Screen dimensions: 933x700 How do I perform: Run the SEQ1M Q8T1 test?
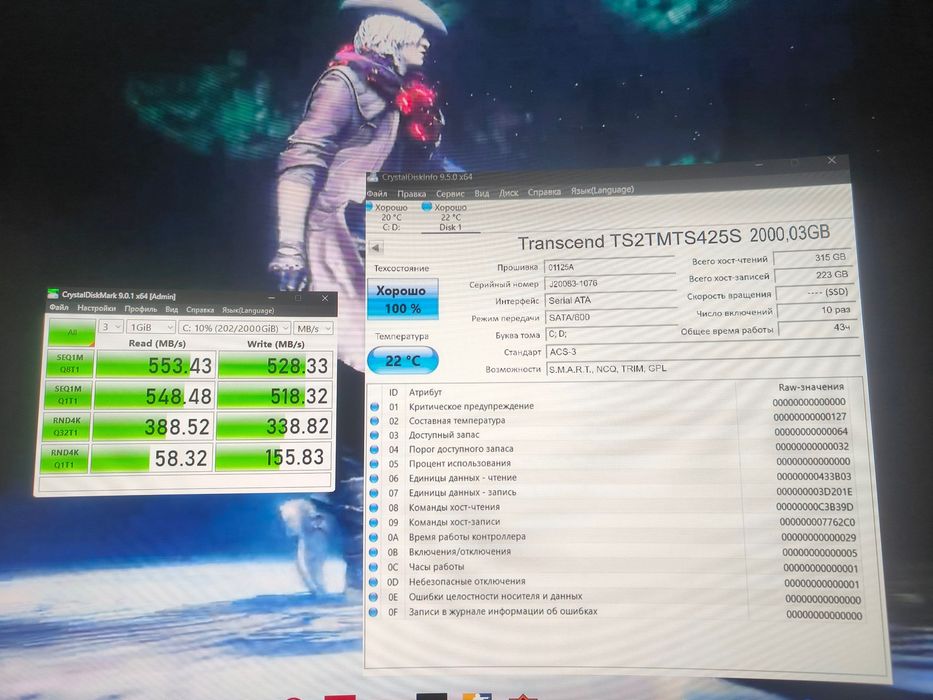tap(70, 363)
